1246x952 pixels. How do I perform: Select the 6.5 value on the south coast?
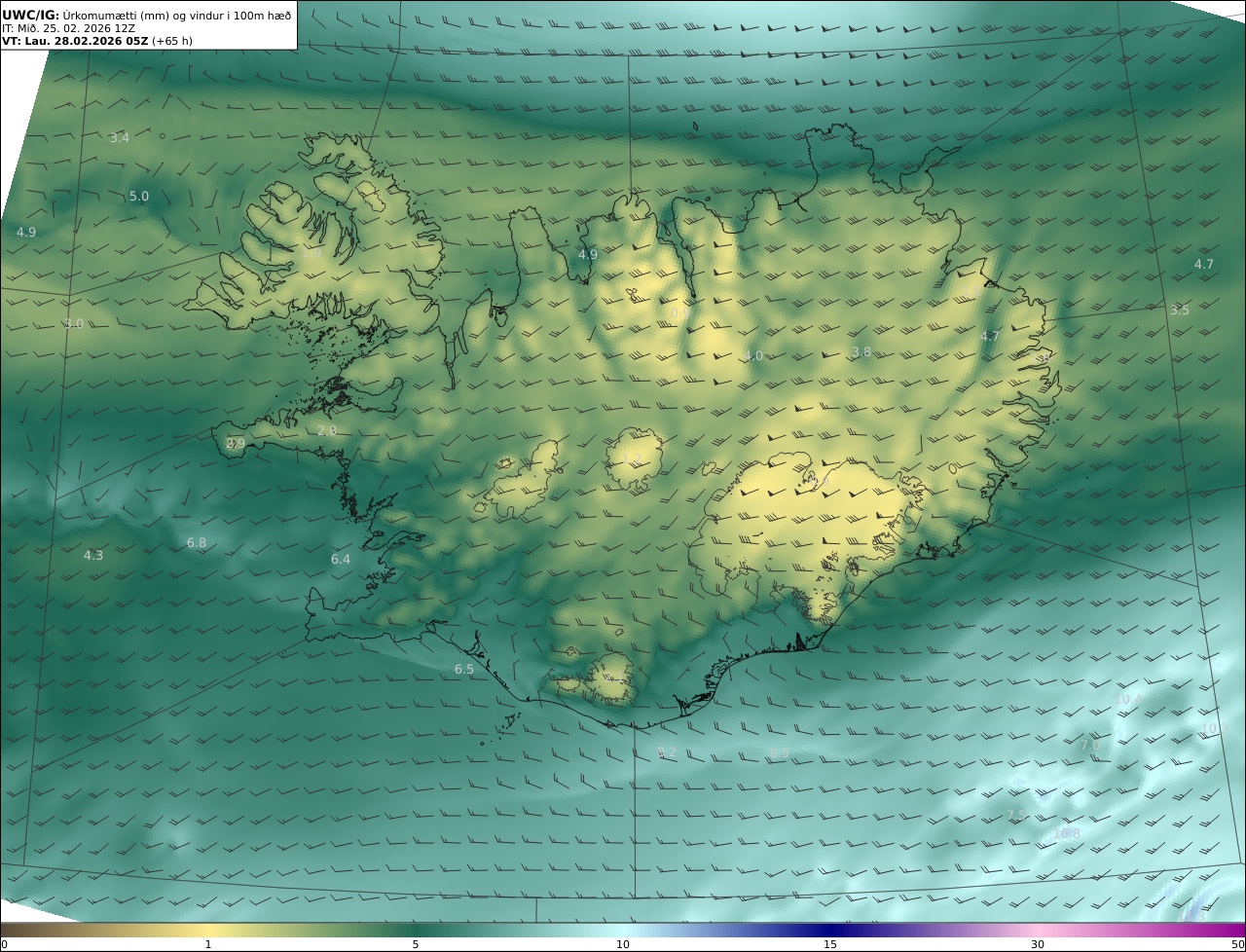(x=464, y=670)
